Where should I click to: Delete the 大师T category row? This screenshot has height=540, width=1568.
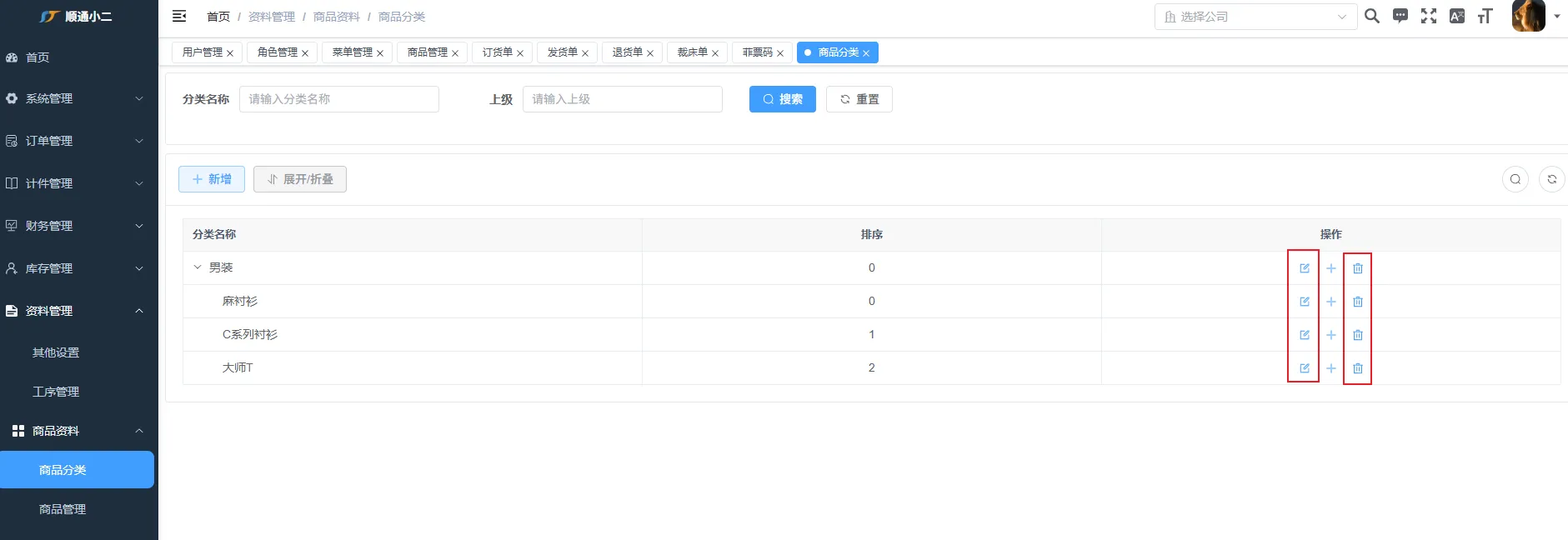click(x=1358, y=368)
